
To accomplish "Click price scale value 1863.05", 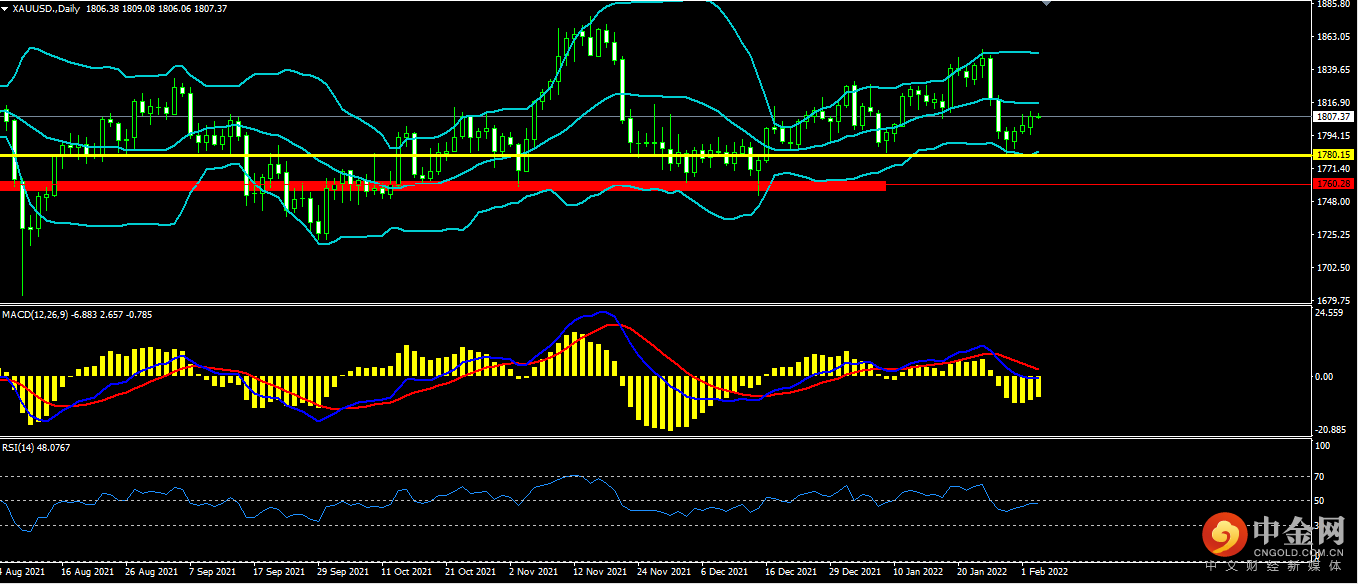I will point(1335,37).
